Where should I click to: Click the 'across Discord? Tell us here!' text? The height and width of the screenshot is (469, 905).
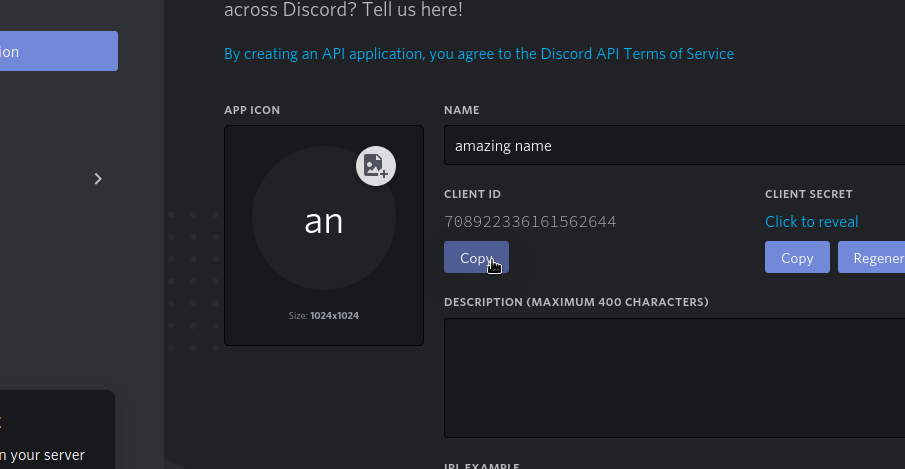click(343, 9)
